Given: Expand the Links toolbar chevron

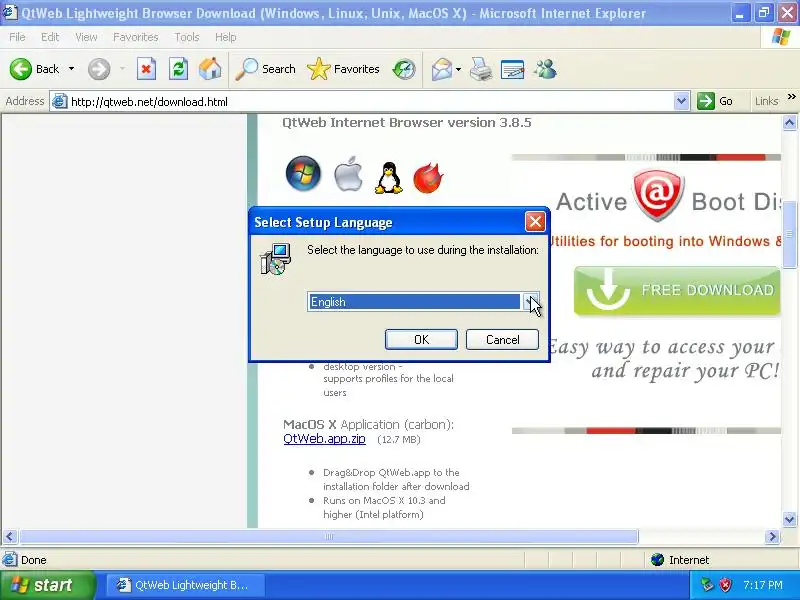Looking at the screenshot, I should coord(791,96).
